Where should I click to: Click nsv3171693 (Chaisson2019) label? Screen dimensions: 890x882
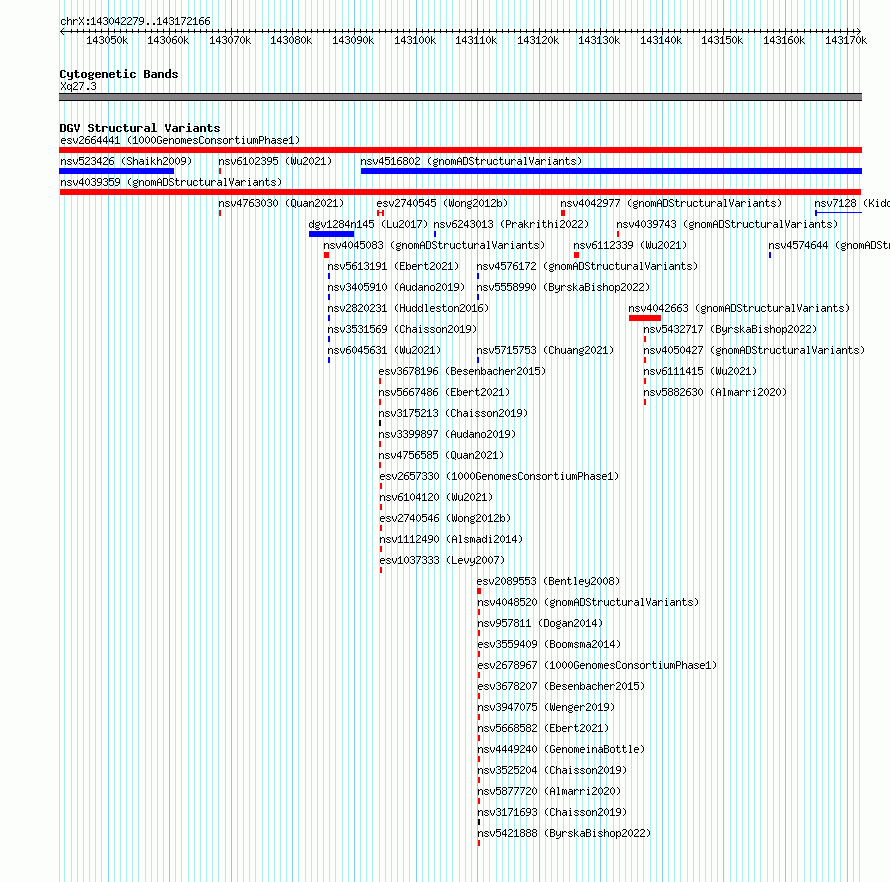(552, 812)
